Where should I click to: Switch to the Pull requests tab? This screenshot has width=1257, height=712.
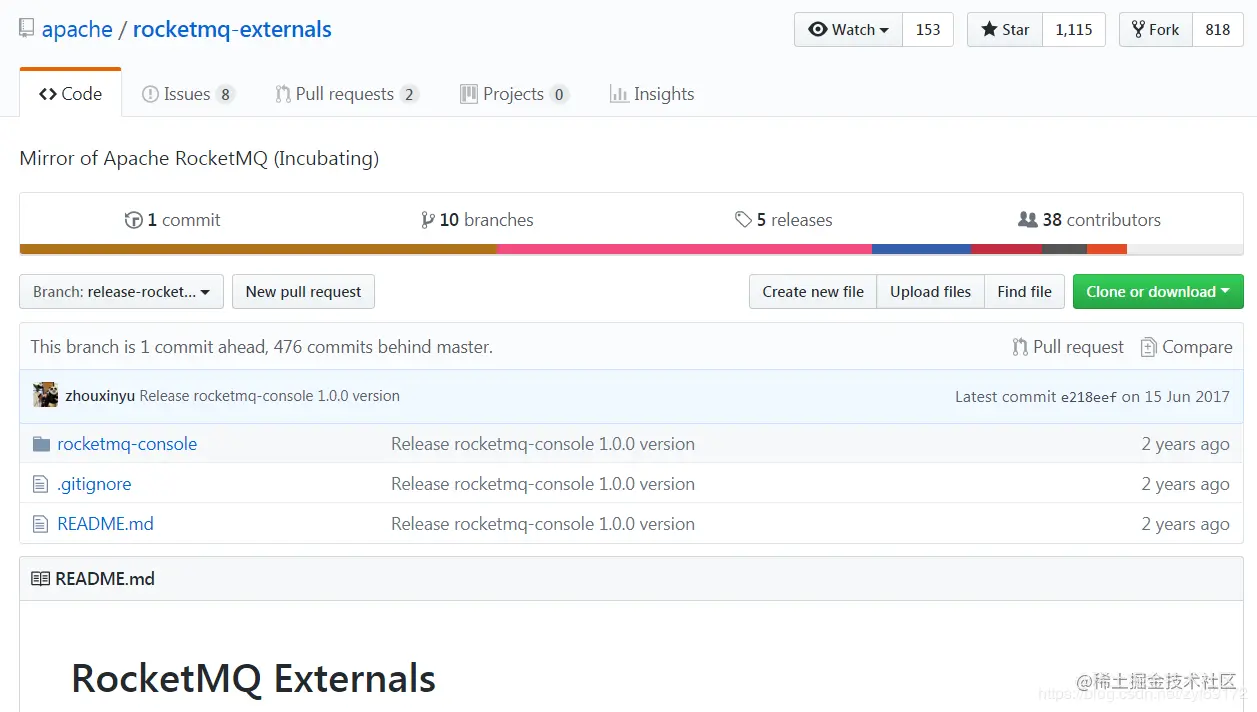[x=346, y=94]
